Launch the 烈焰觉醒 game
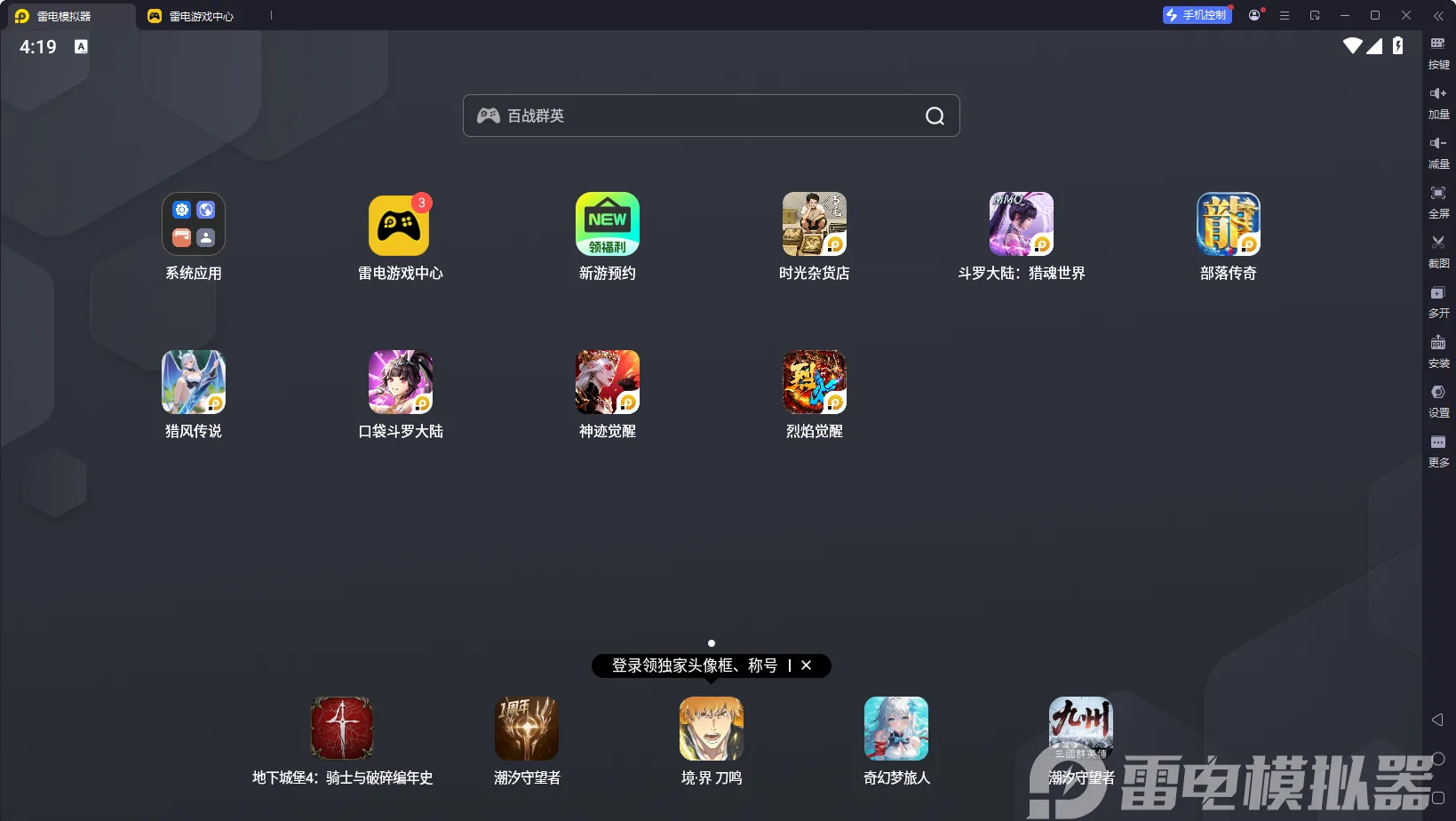Image resolution: width=1456 pixels, height=821 pixels. (815, 382)
